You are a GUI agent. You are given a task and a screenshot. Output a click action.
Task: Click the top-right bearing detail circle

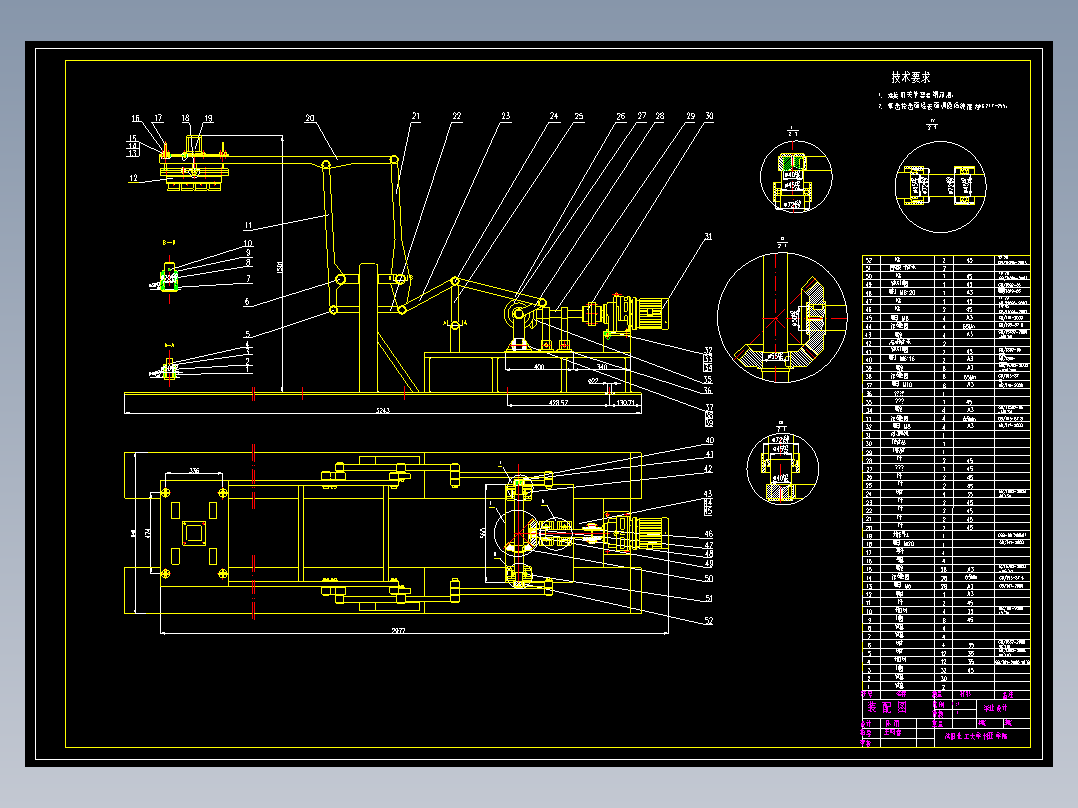tap(940, 187)
